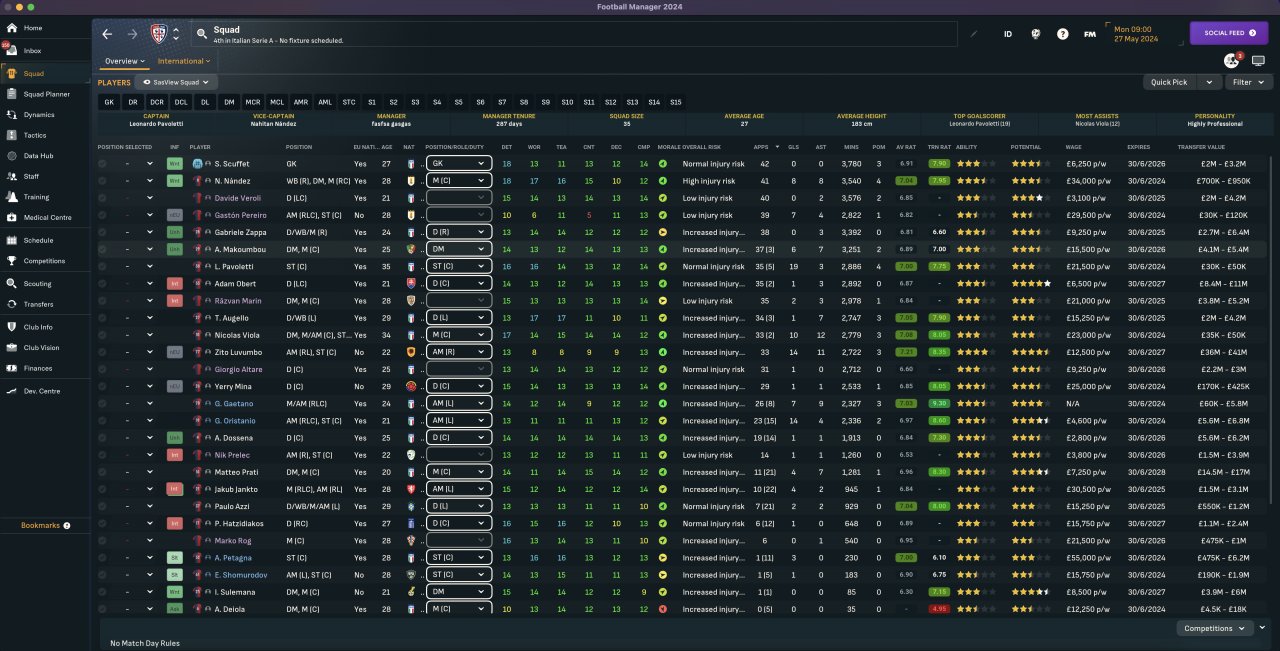Image resolution: width=1280 pixels, height=651 pixels.
Task: Open Data Hub in the sidebar
Action: (x=46, y=156)
